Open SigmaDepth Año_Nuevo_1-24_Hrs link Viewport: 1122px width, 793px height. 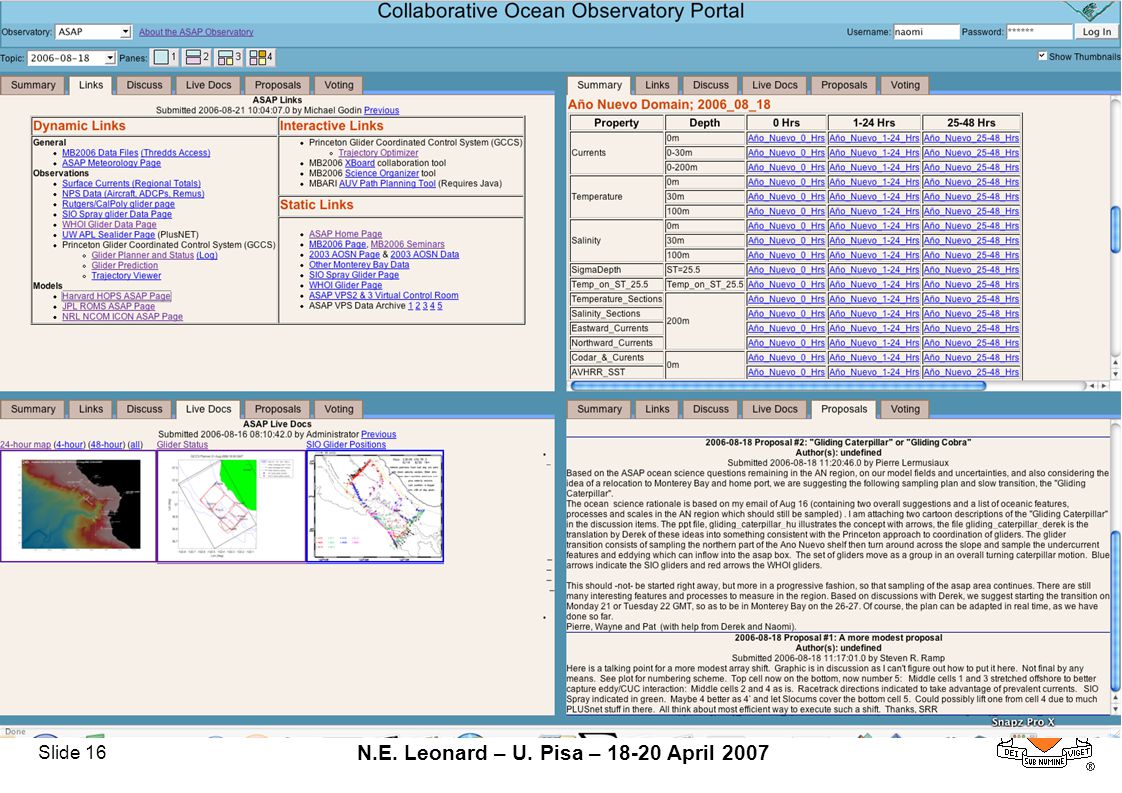874,270
